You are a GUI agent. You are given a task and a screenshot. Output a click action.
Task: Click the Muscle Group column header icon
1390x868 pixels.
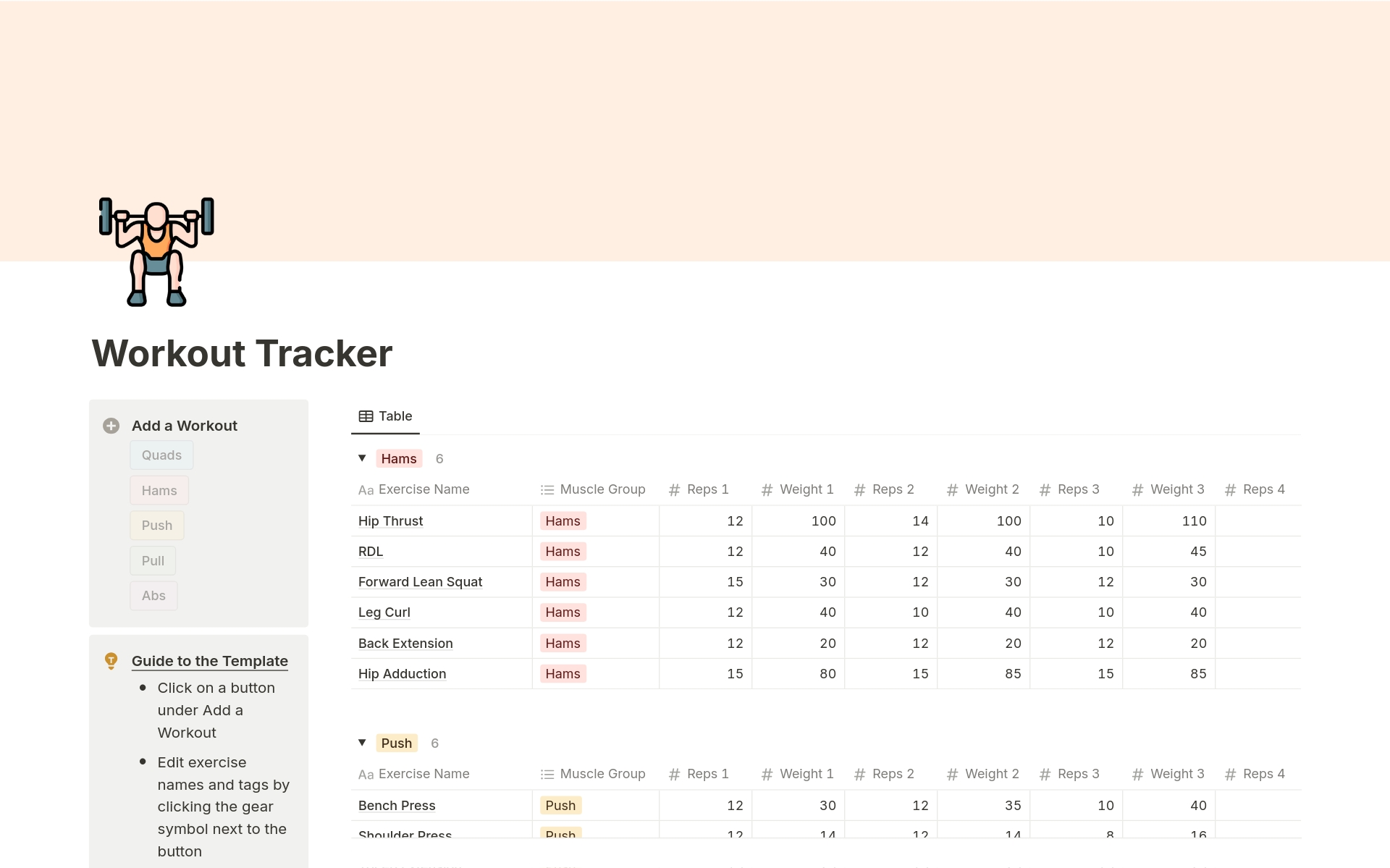547,489
